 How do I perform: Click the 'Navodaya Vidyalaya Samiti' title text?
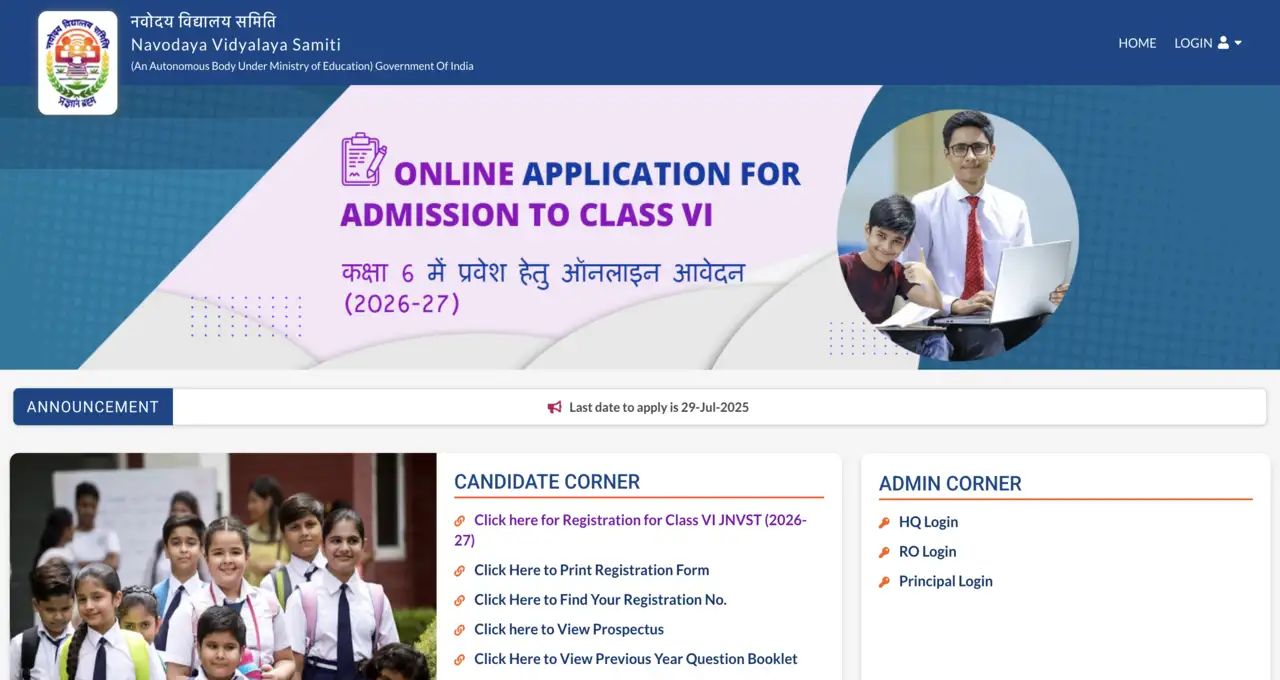pos(236,44)
